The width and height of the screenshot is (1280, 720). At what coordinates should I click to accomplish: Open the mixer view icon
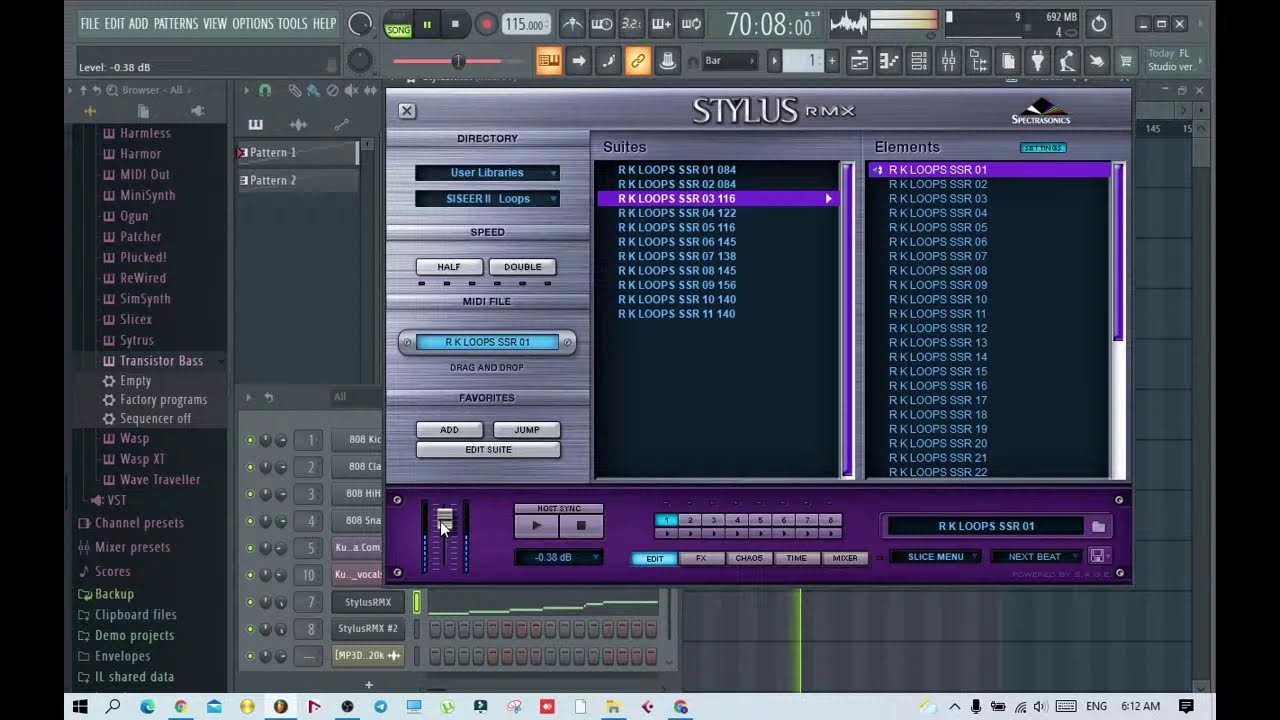pos(948,61)
